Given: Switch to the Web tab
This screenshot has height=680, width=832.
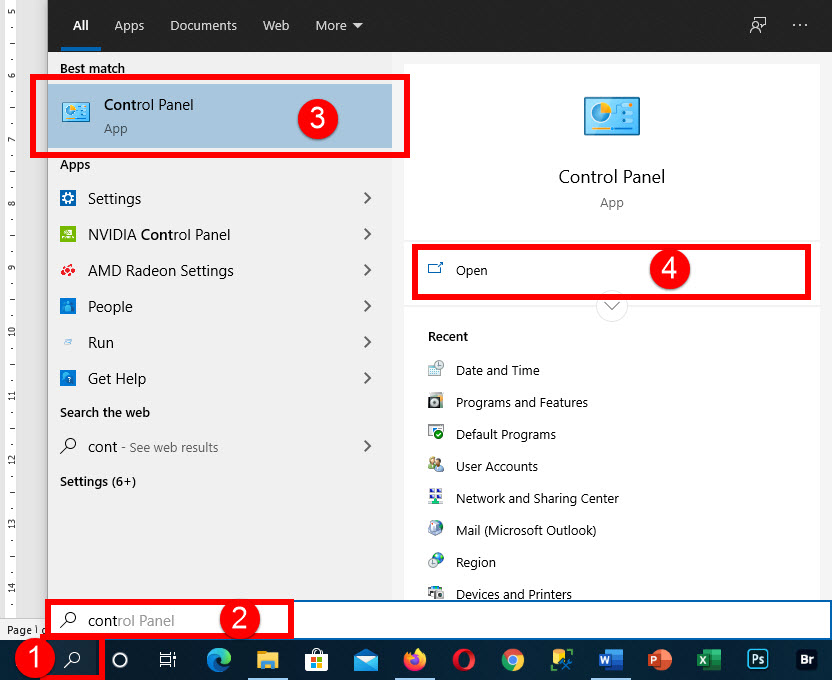Looking at the screenshot, I should pyautogui.click(x=276, y=25).
